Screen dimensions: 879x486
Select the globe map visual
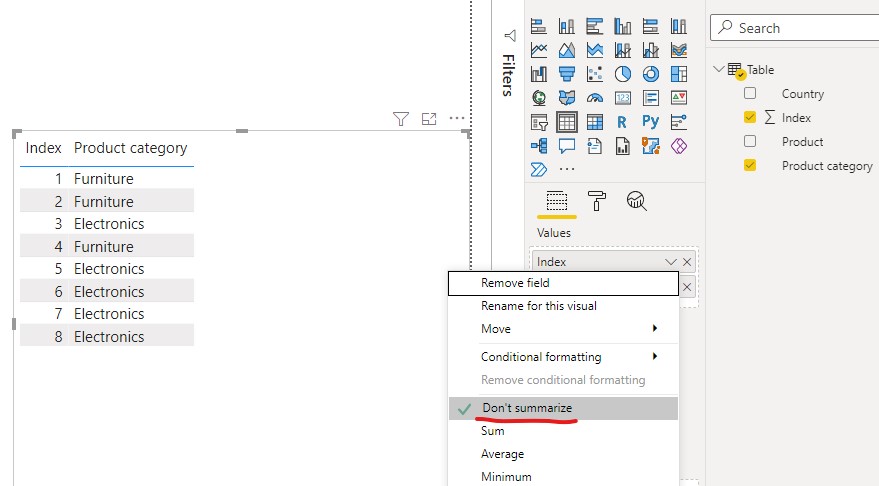539,98
